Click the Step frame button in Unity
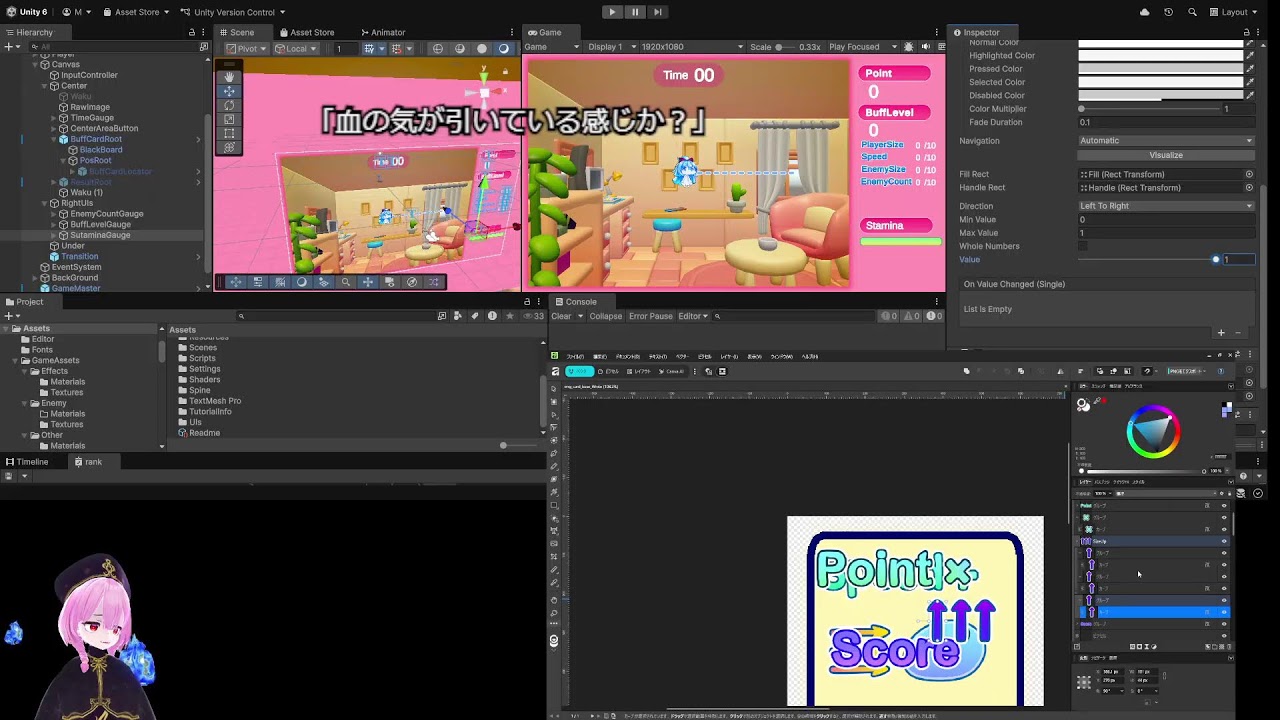This screenshot has width=1280, height=720. (657, 12)
